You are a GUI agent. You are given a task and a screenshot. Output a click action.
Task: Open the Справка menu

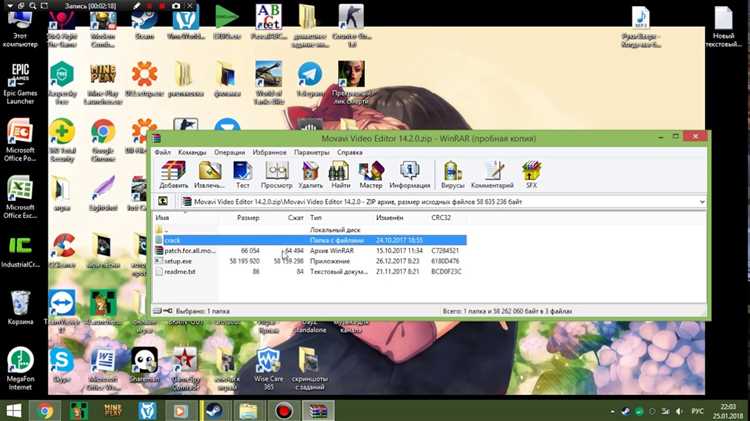[350, 152]
